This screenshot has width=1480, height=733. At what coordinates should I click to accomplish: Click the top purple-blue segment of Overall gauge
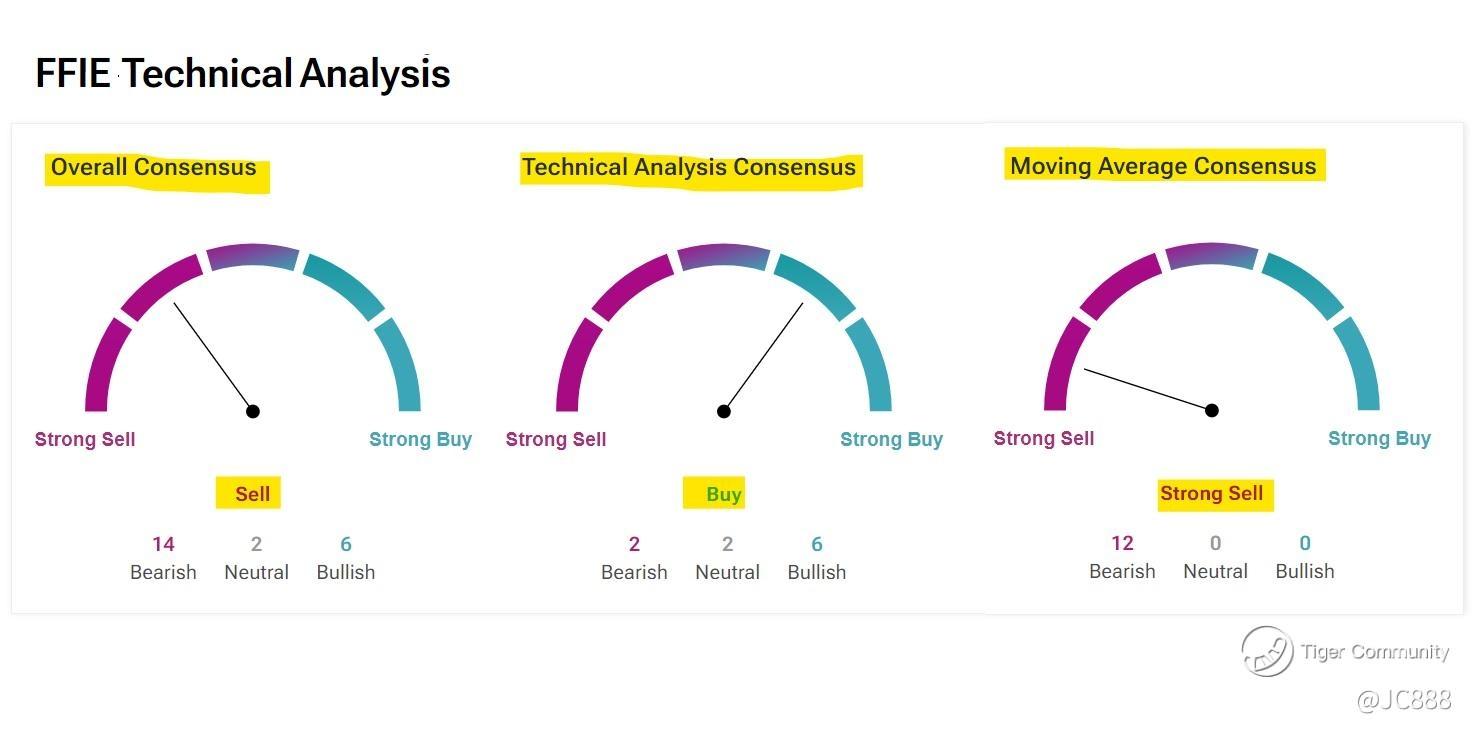[253, 257]
